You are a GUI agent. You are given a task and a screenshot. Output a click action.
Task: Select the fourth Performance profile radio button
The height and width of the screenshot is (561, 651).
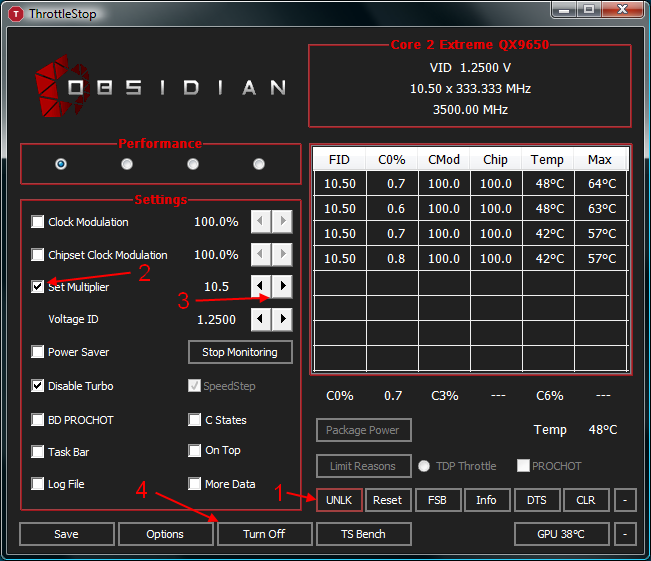259,164
